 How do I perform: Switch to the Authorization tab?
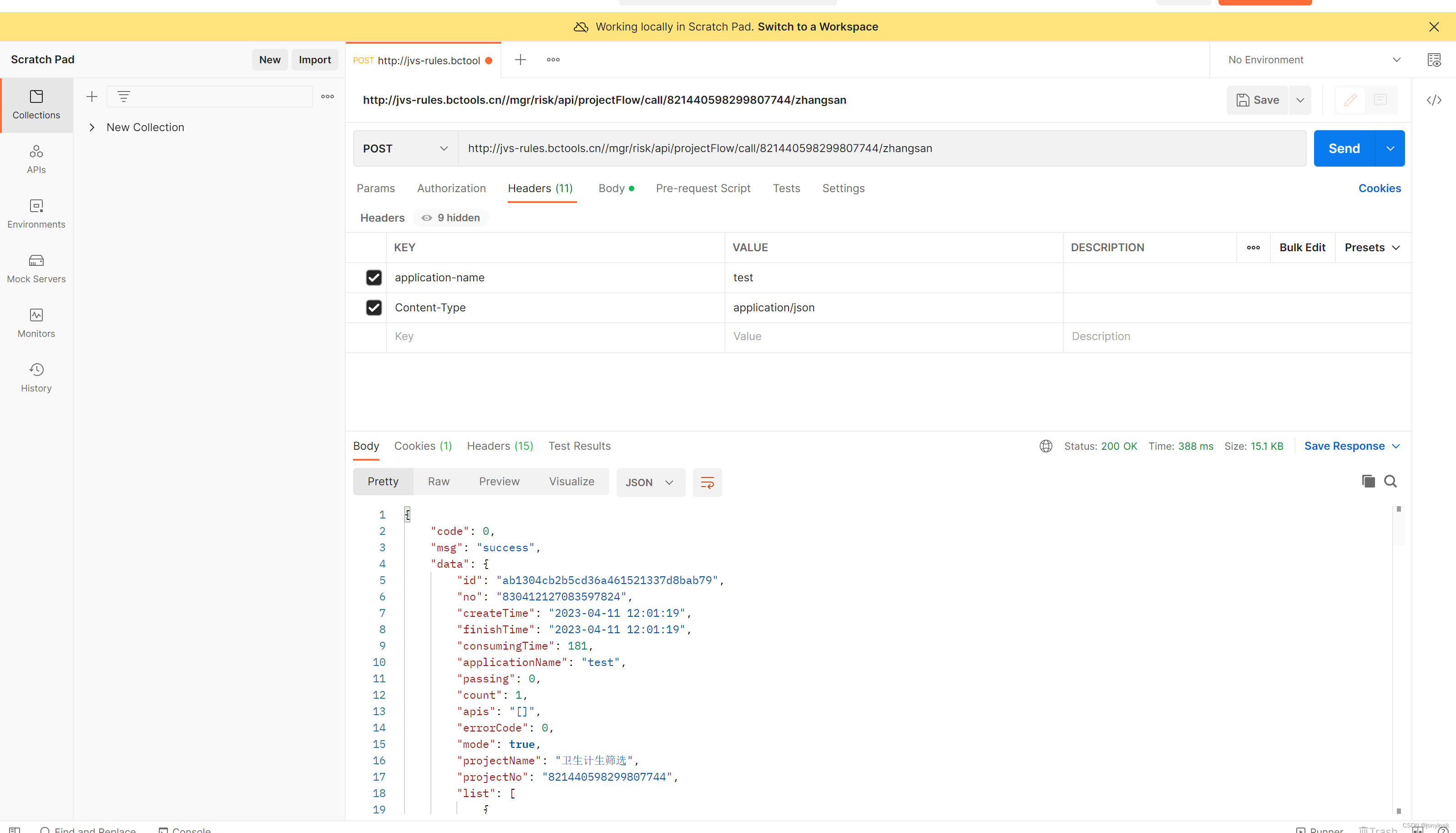tap(451, 188)
